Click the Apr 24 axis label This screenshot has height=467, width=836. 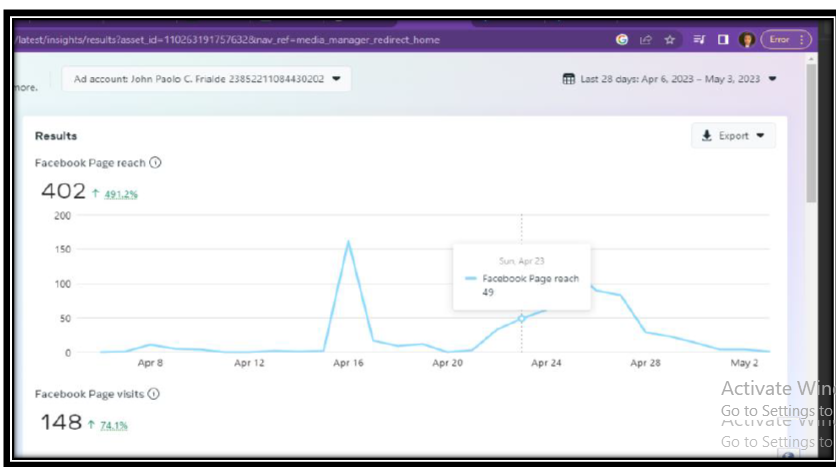pos(546,363)
